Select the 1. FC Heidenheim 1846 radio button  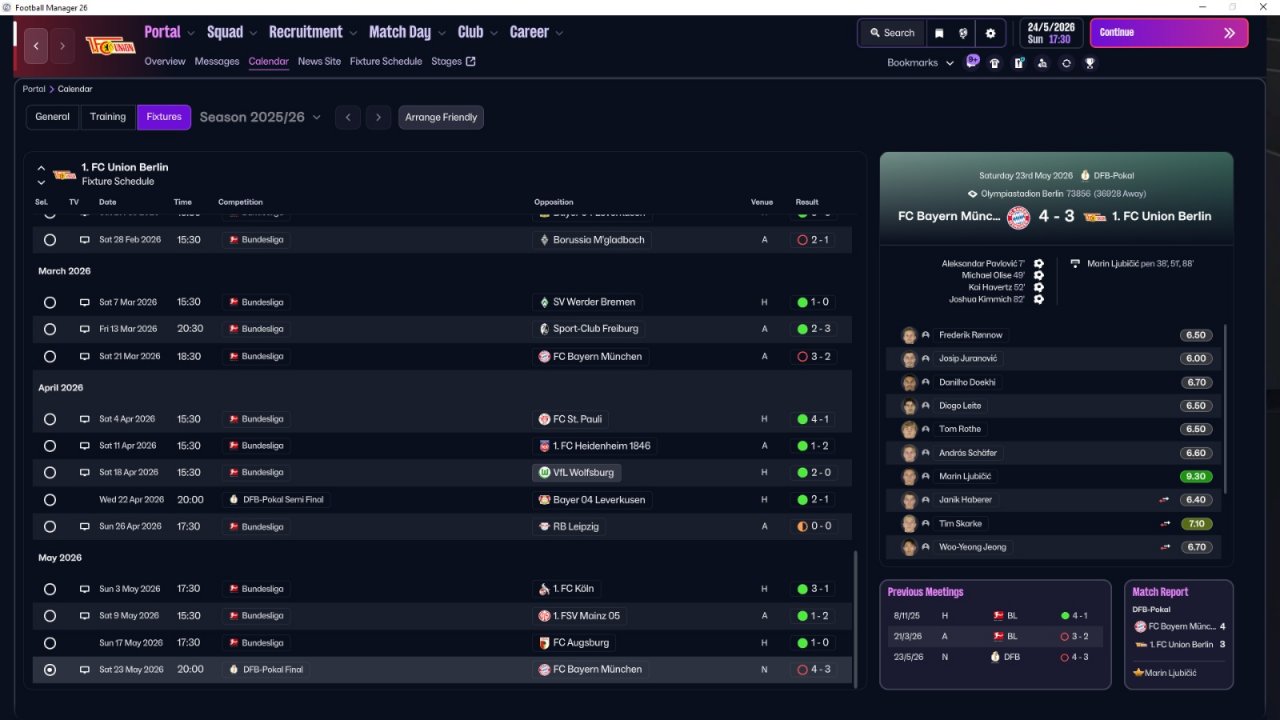coord(50,446)
